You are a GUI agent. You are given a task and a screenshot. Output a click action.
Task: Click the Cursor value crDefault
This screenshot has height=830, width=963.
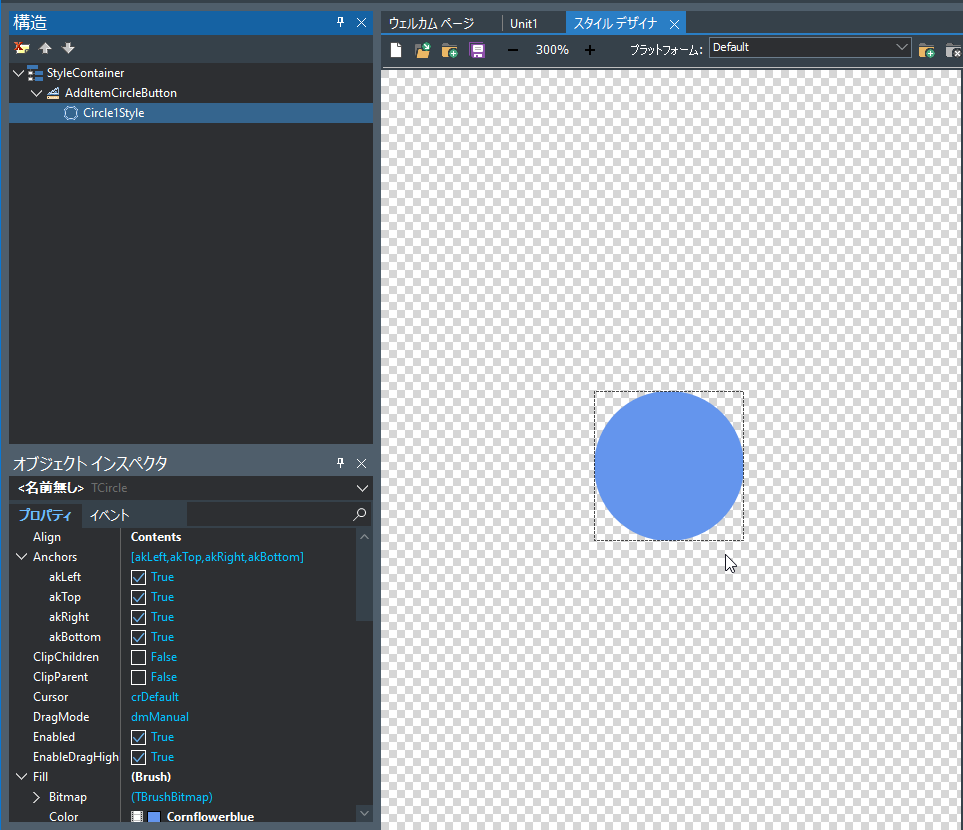[155, 697]
